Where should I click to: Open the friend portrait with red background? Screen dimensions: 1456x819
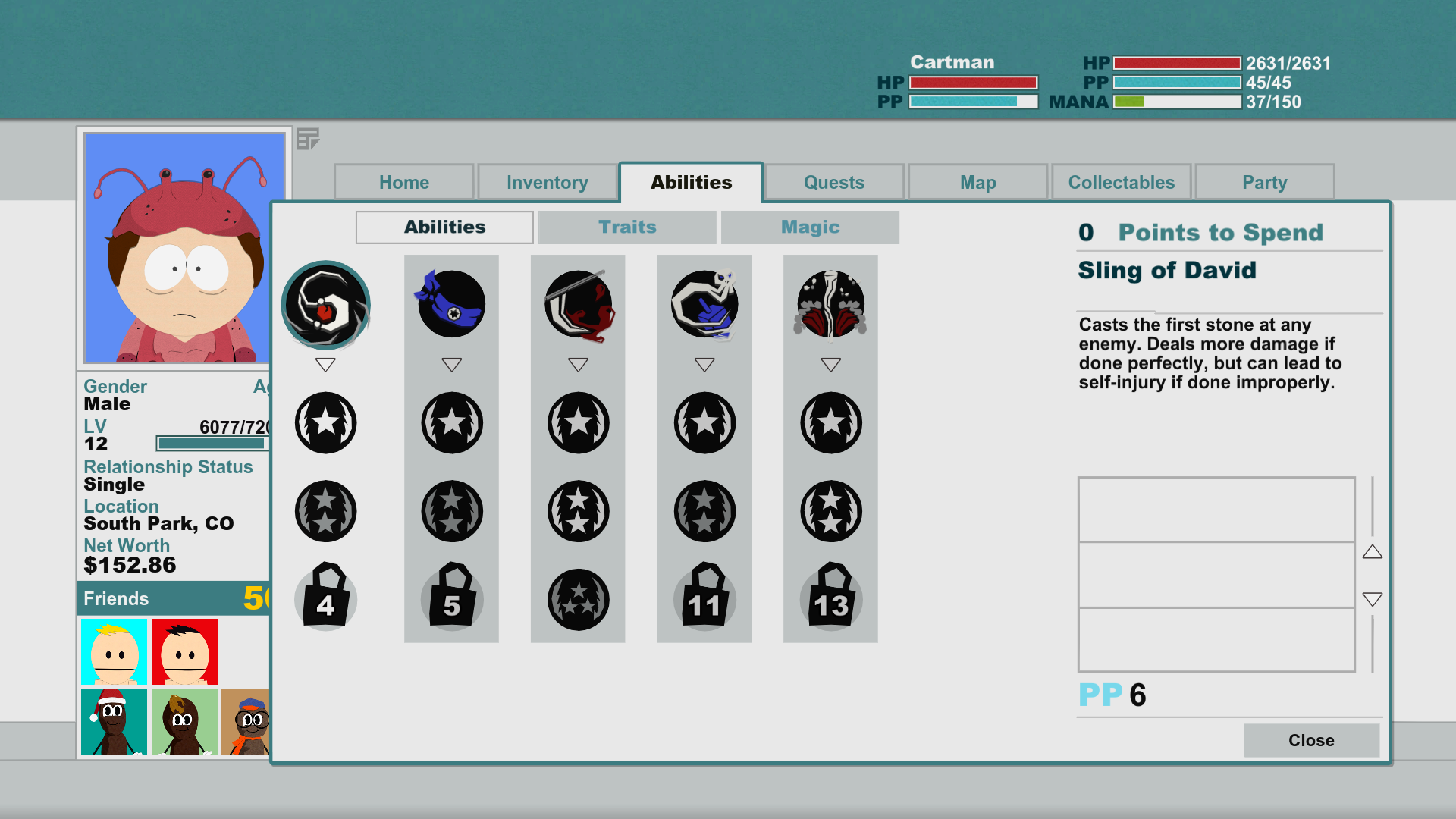pos(184,651)
